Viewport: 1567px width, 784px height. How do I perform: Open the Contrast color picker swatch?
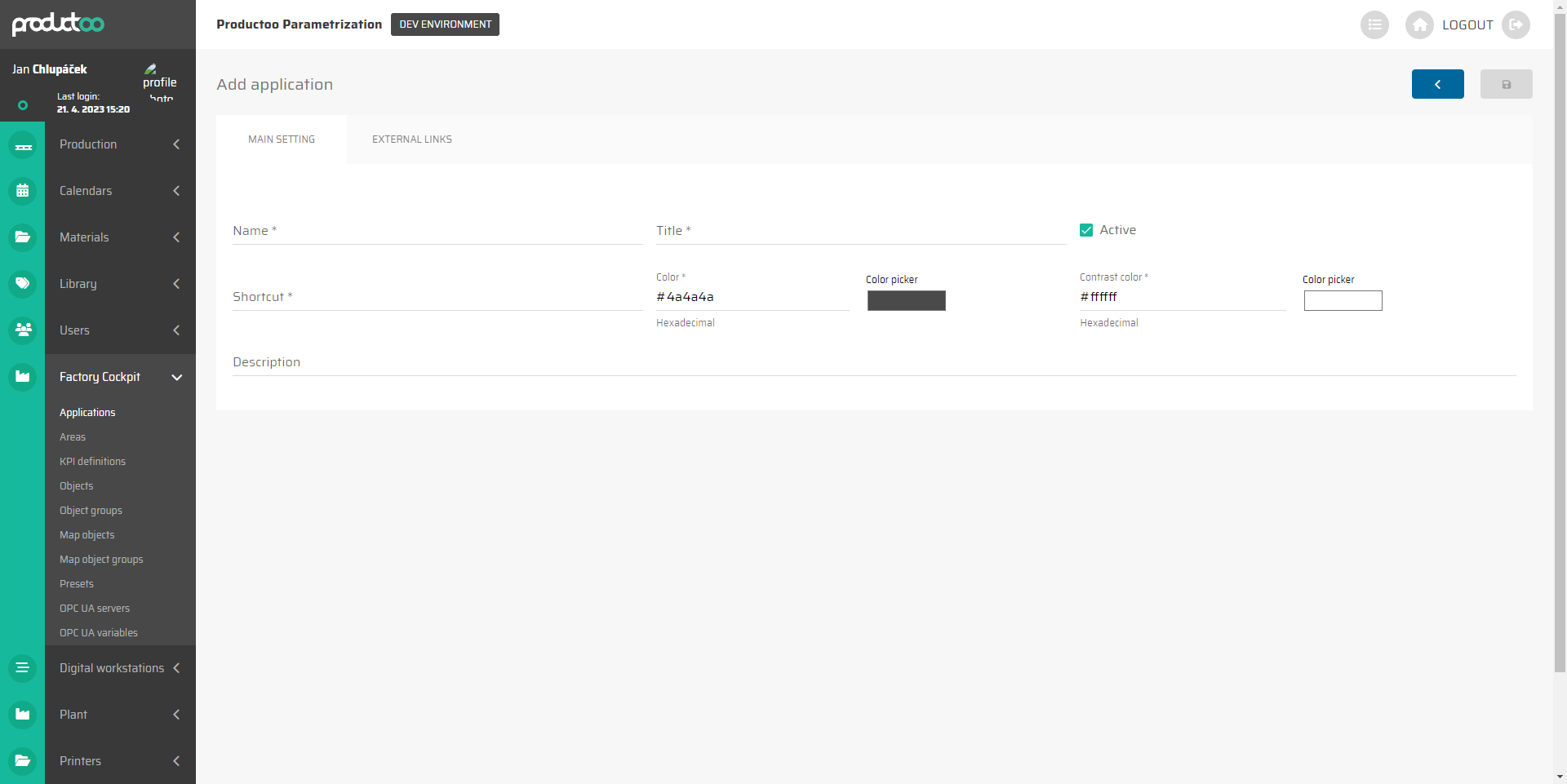pyautogui.click(x=1343, y=301)
